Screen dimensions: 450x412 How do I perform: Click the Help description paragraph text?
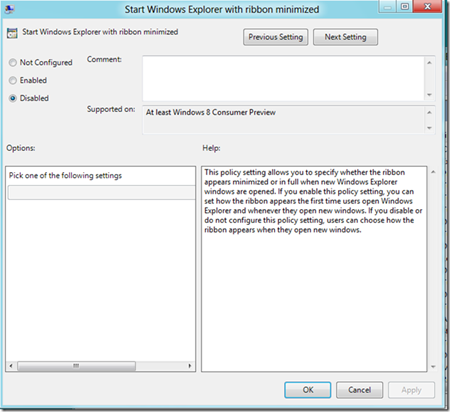coord(313,201)
